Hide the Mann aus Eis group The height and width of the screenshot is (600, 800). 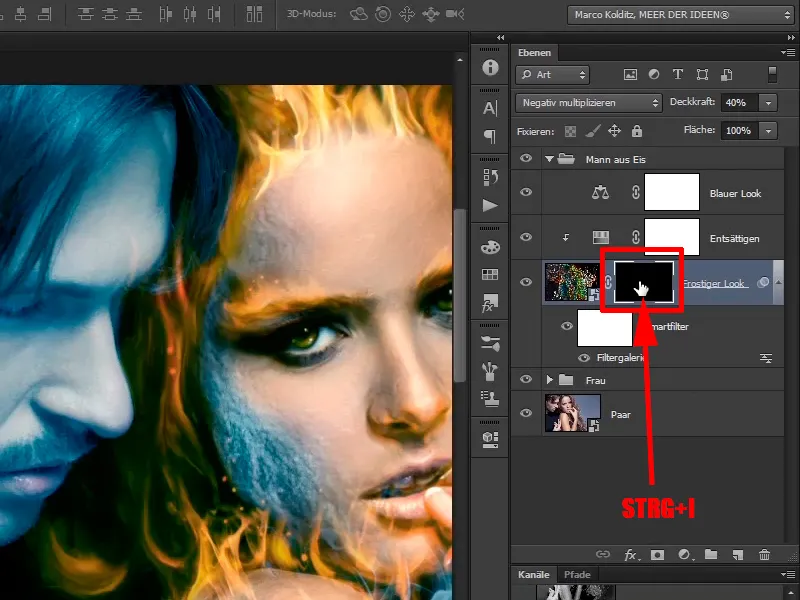coord(526,158)
